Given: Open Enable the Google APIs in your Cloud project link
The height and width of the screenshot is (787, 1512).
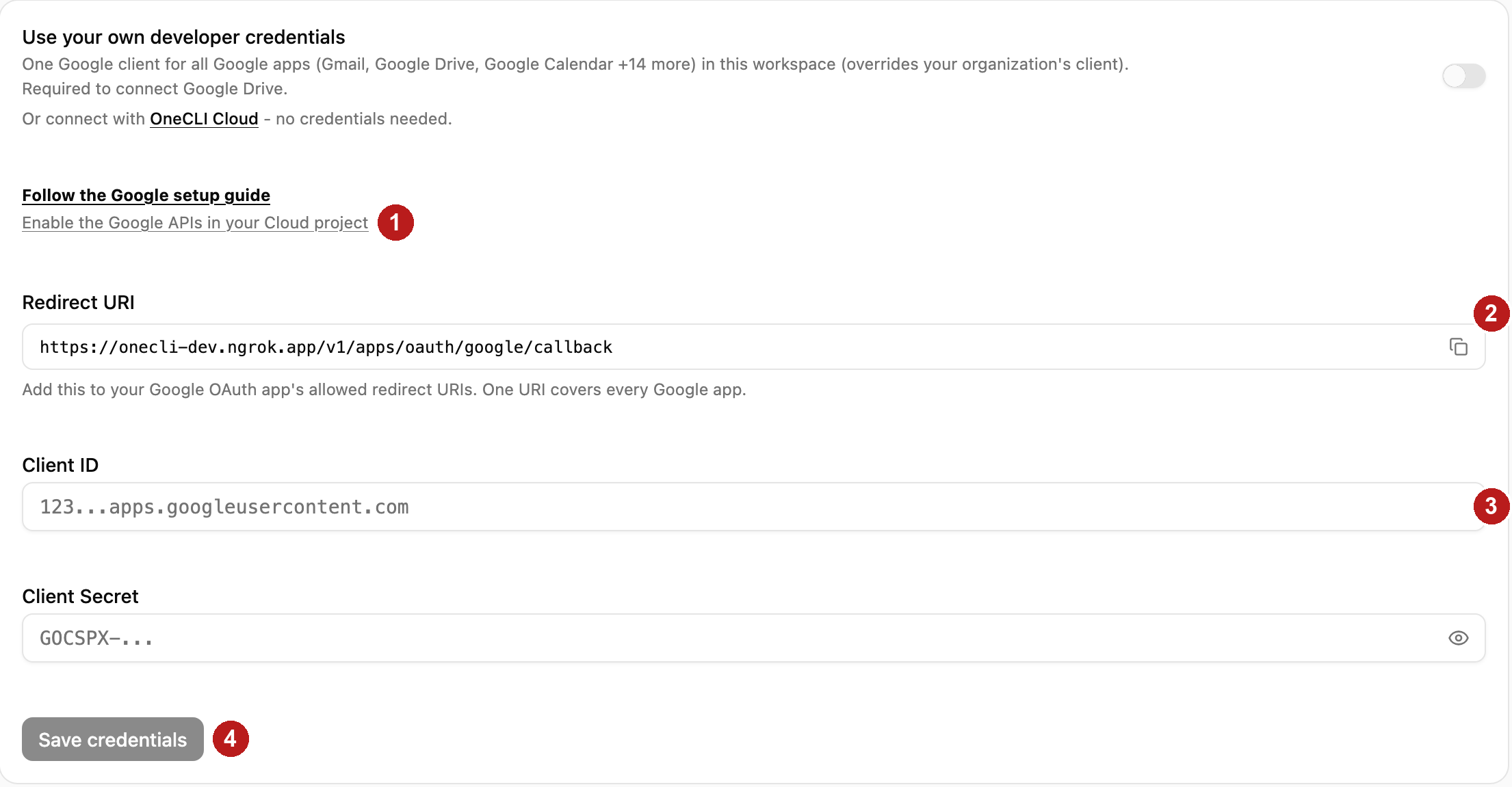Looking at the screenshot, I should tap(195, 223).
